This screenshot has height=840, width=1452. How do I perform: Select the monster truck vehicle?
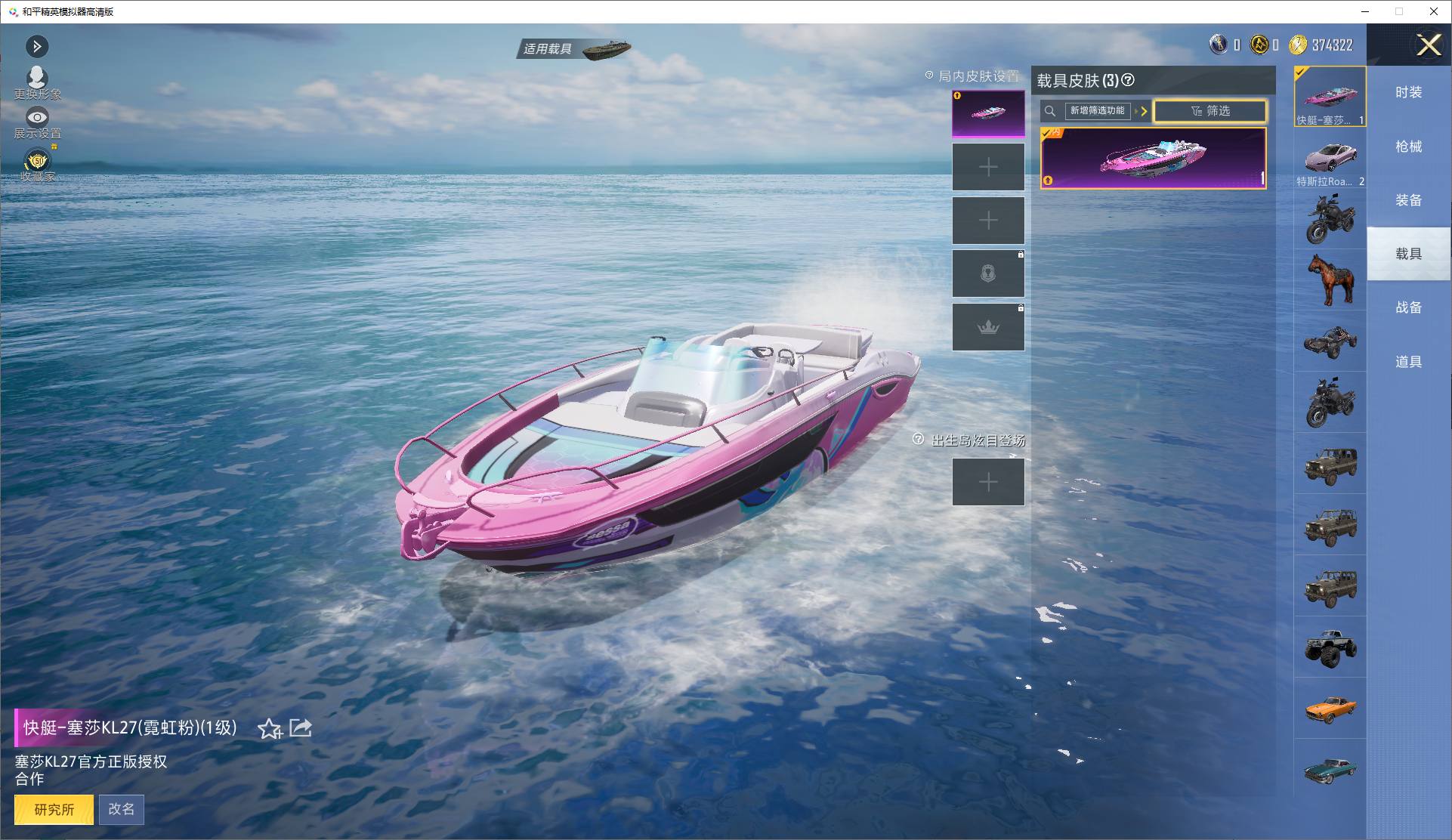pos(1330,647)
